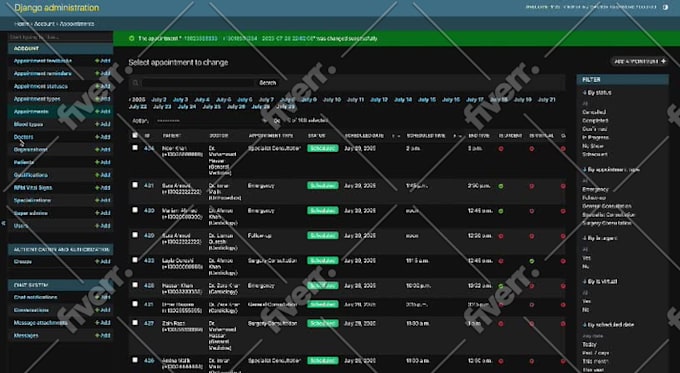This screenshot has width=680, height=373.
Task: Check the row checkbox for appointment 429
Action: coord(135,235)
